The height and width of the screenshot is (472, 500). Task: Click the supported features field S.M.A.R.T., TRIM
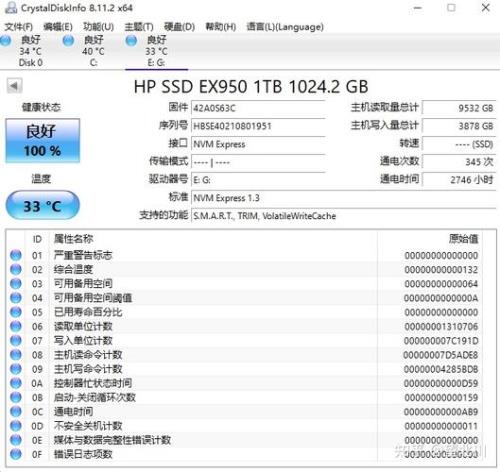pos(343,216)
